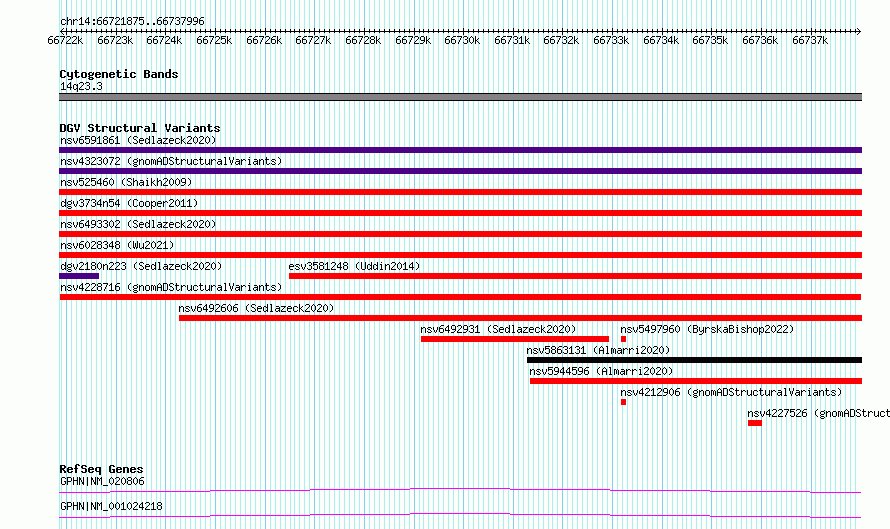The image size is (890, 529).
Task: Click the red nsv4228716 variant bar
Action: pos(460,297)
